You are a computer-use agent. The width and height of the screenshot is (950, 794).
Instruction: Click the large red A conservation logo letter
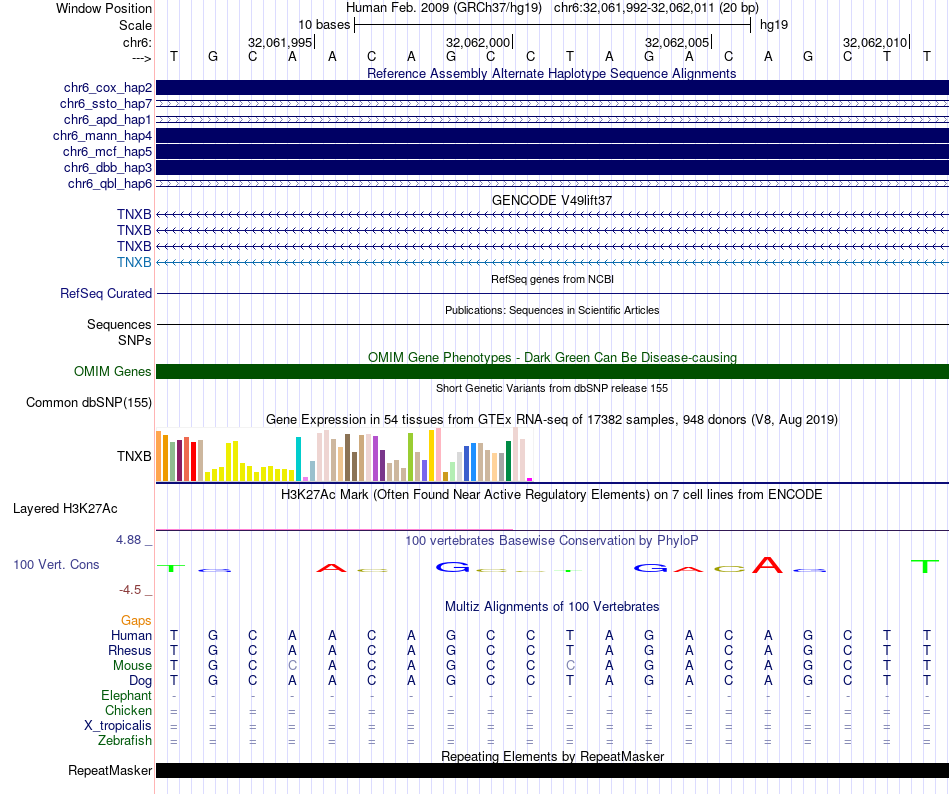(767, 565)
